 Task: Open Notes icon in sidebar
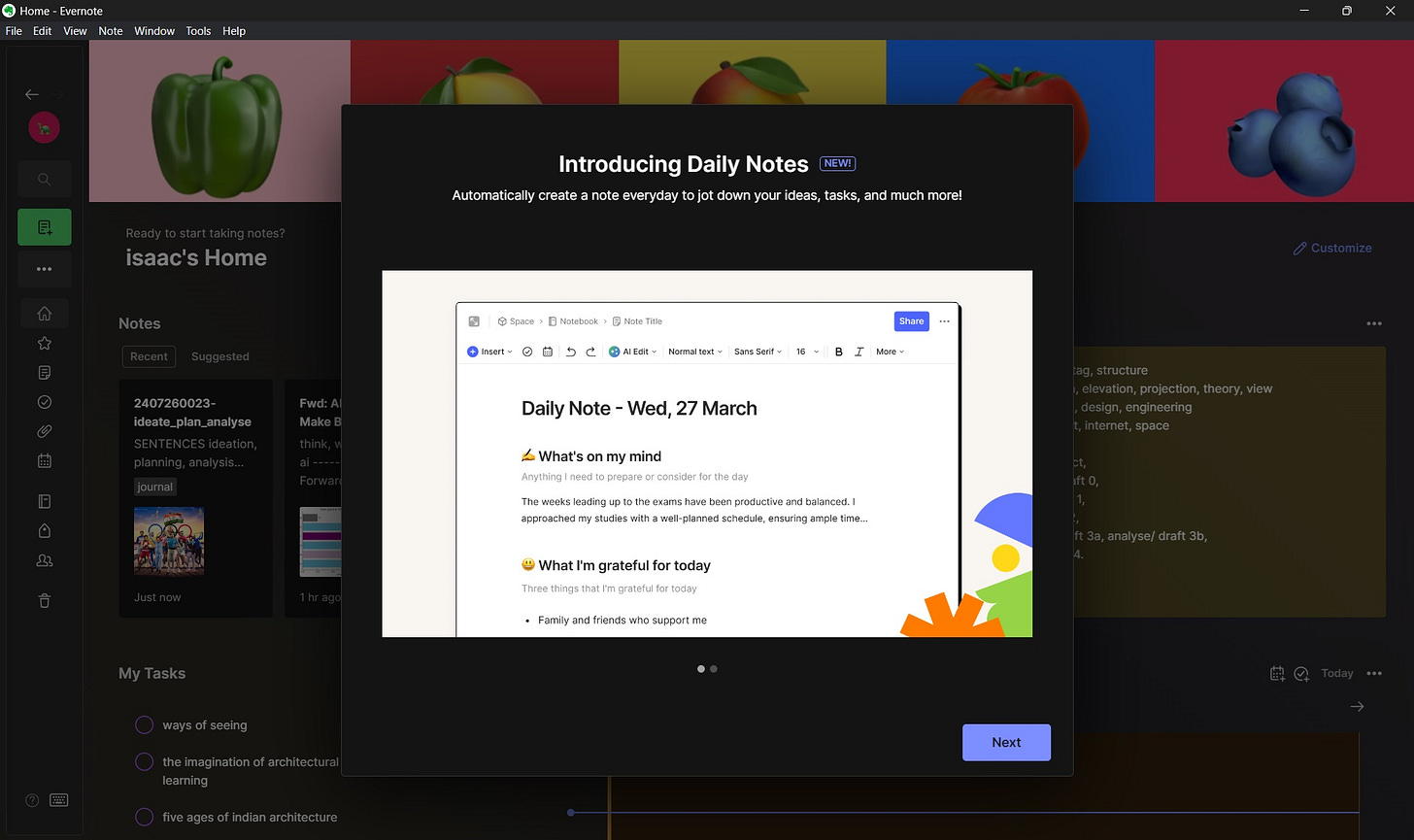tap(44, 373)
